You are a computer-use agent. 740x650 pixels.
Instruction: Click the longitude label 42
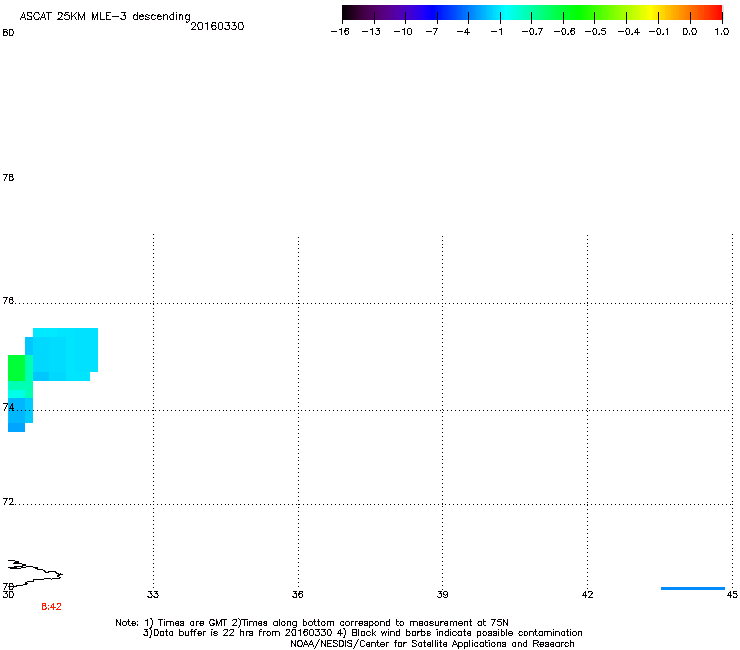[x=587, y=594]
